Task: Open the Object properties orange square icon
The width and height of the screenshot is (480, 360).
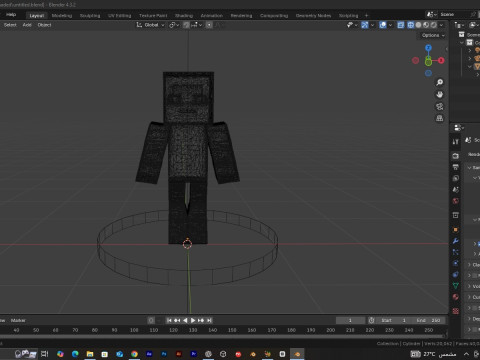Action: [x=456, y=230]
